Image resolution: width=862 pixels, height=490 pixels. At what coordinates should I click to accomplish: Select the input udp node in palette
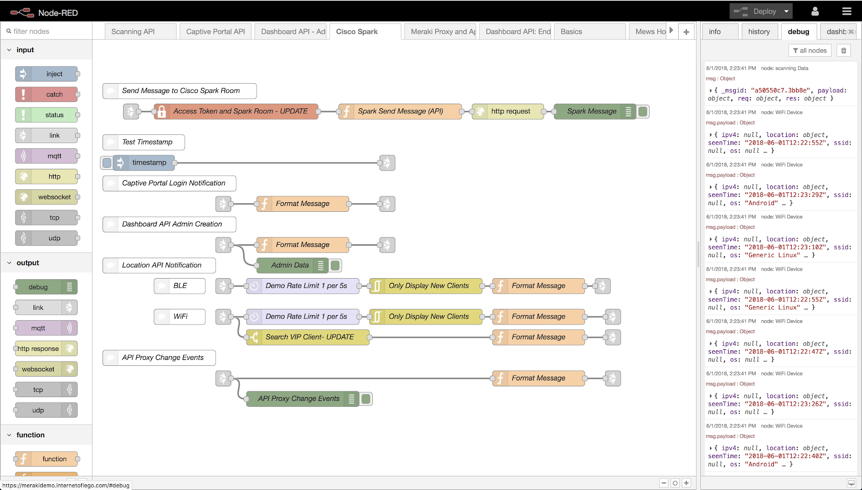[46, 238]
